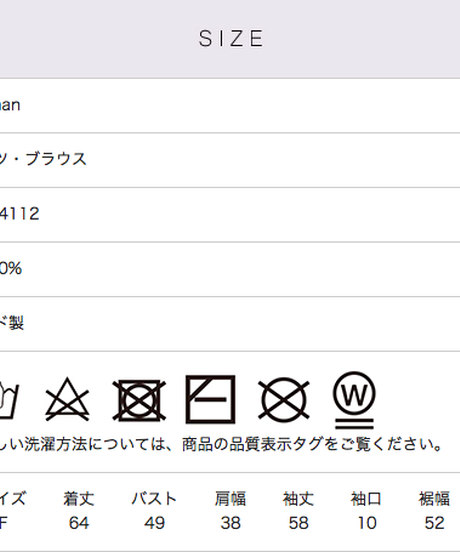Click the SIZE header text
This screenshot has height=552, width=460.
pos(231,38)
